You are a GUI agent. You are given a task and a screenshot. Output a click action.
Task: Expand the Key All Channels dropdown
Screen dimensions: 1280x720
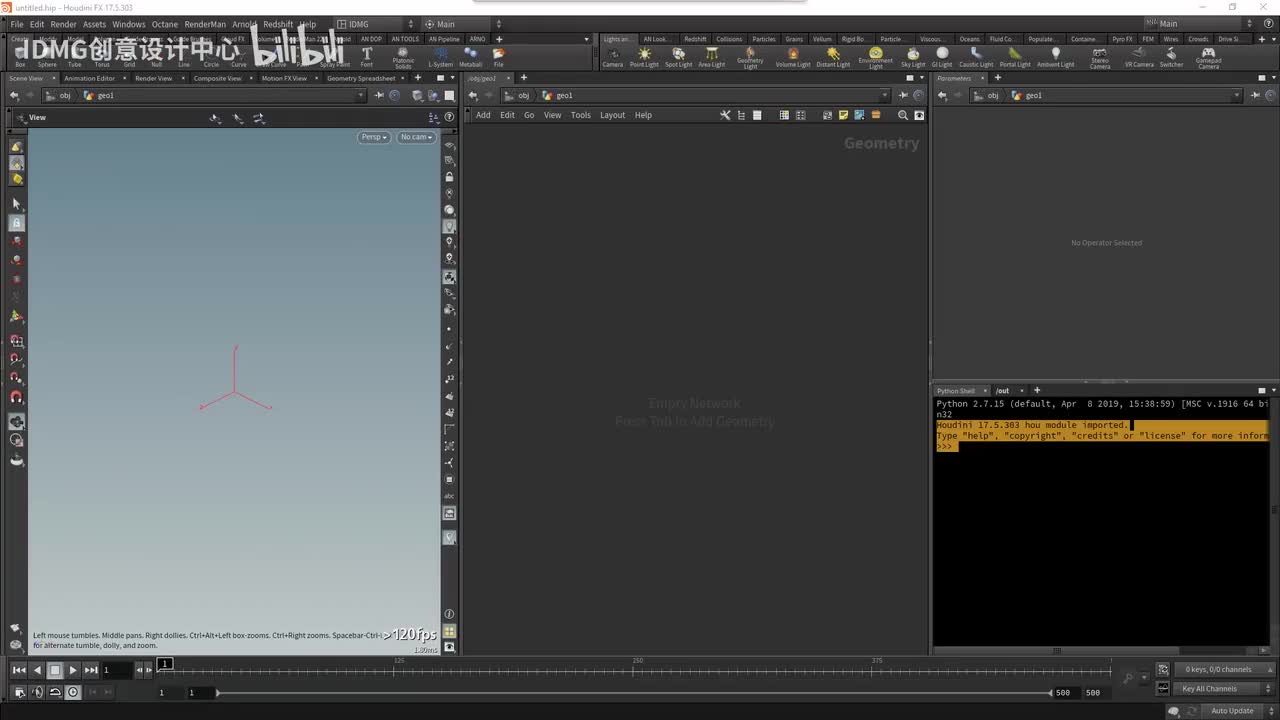[x=1214, y=689]
